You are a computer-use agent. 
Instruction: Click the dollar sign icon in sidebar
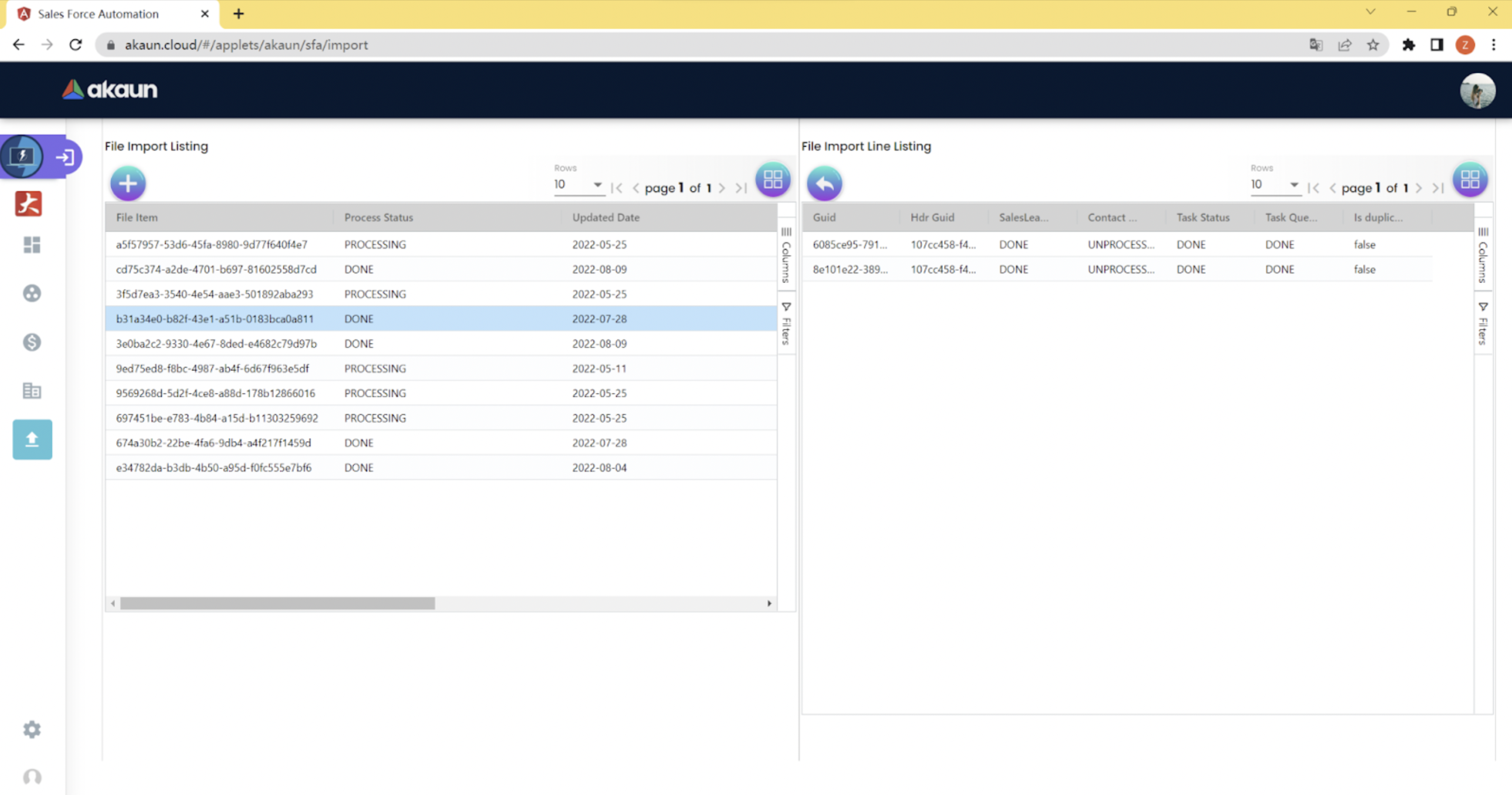(32, 342)
